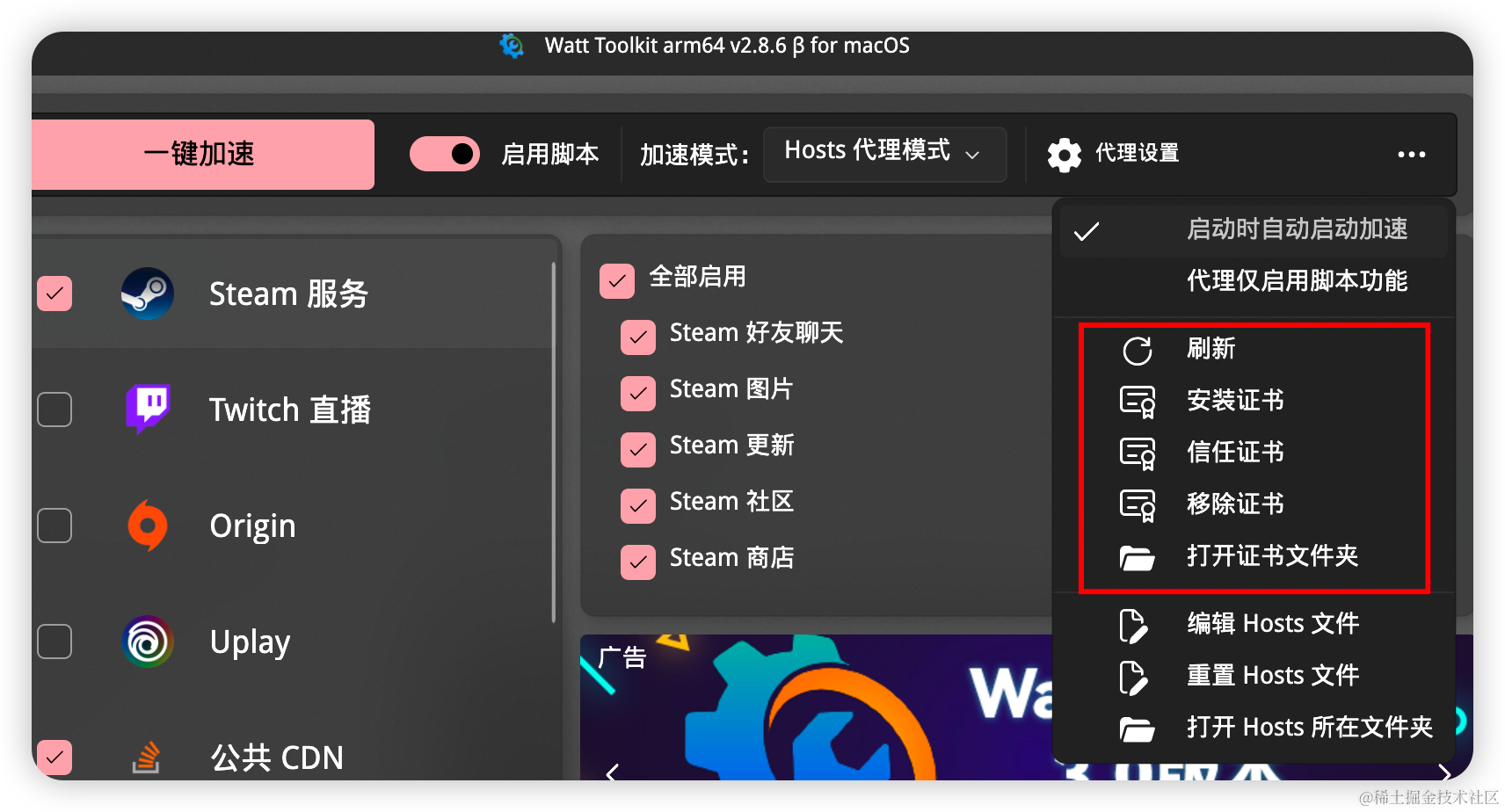Open the Watt Toolkit ad banner
The image size is (1505, 812).
tap(816, 707)
